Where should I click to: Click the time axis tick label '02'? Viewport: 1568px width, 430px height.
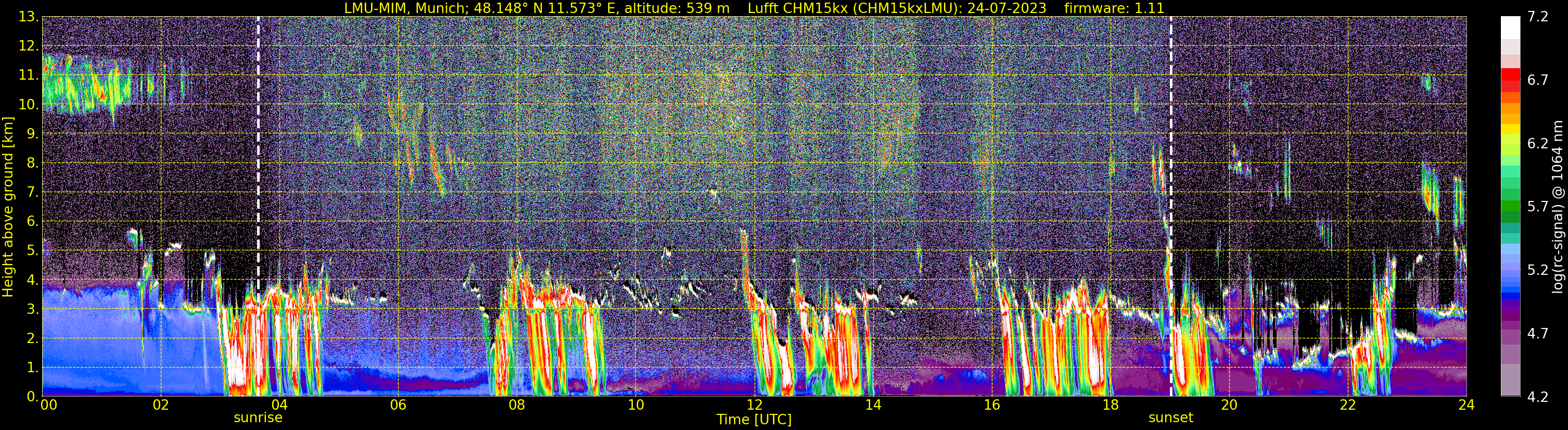coord(160,405)
